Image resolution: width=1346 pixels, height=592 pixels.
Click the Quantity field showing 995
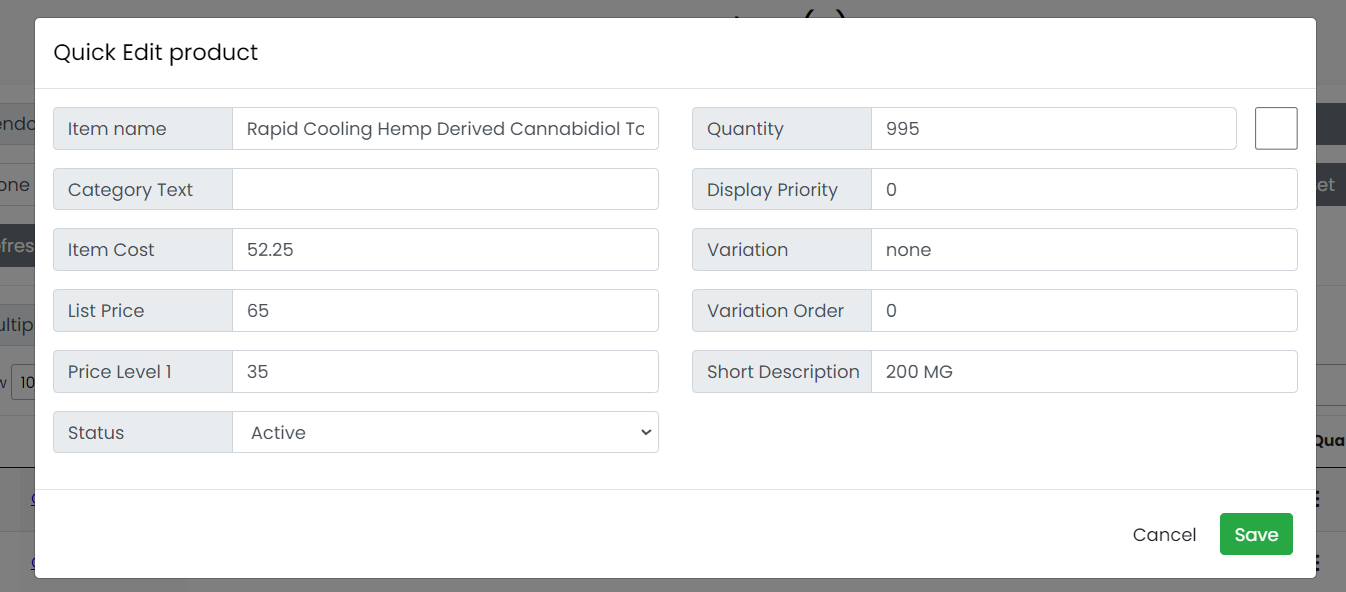point(1053,129)
